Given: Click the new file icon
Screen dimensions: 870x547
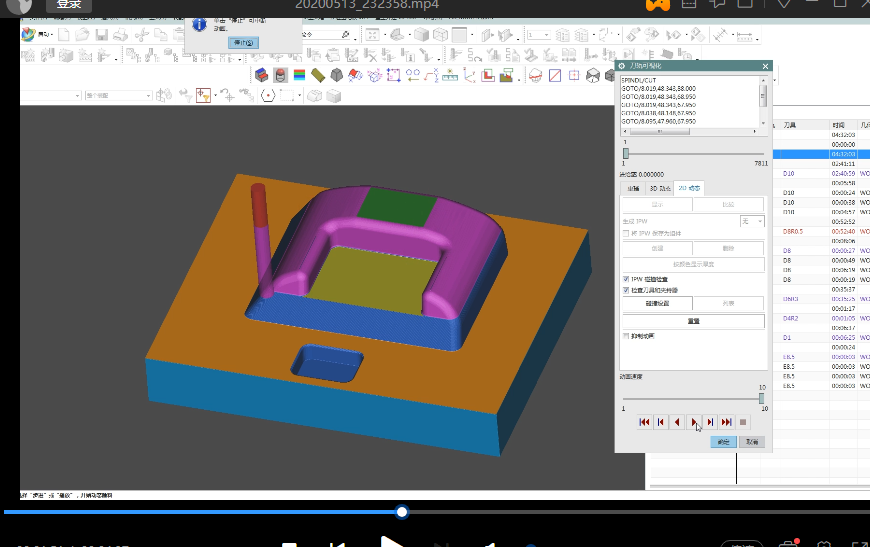Looking at the screenshot, I should (x=64, y=34).
